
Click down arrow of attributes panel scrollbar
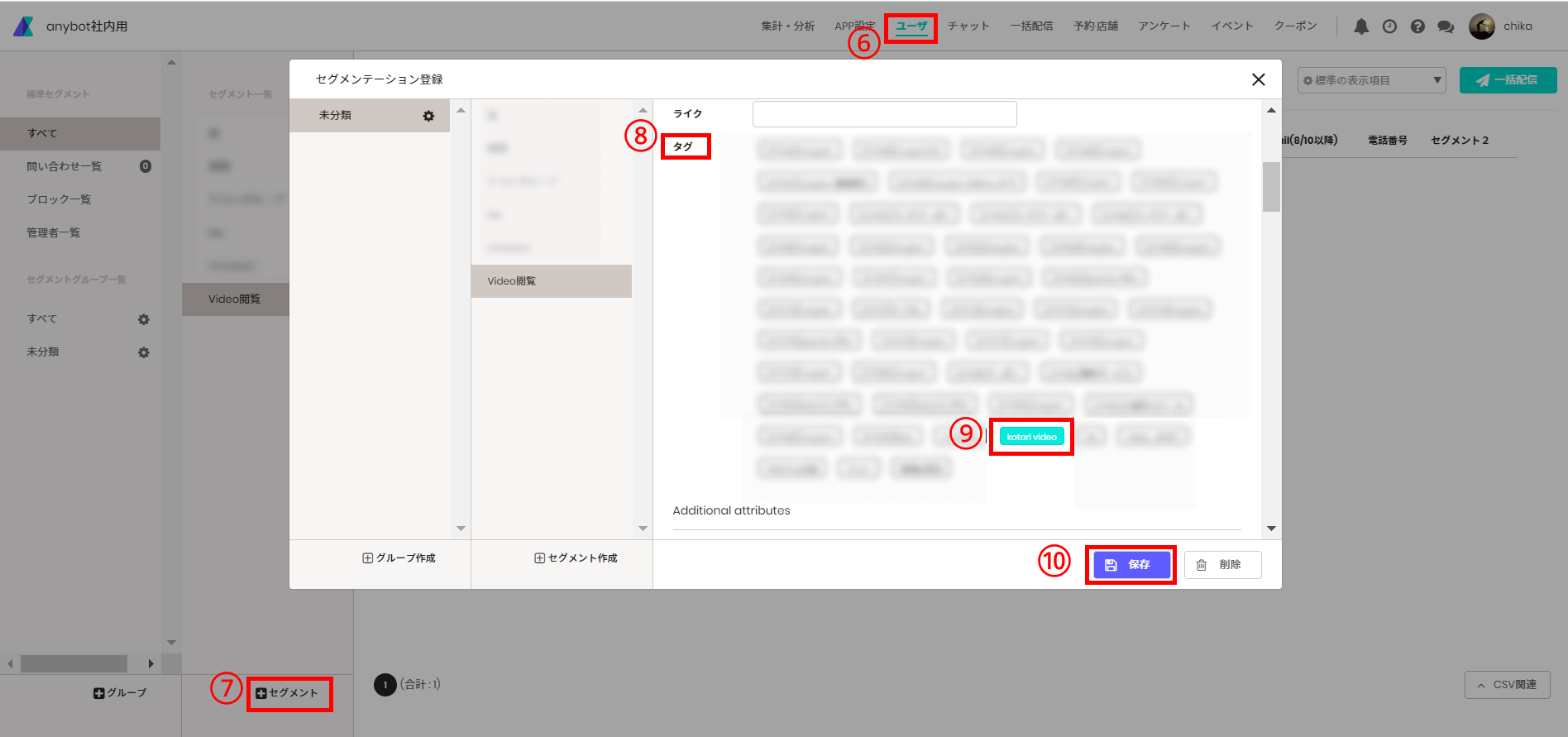1271,529
